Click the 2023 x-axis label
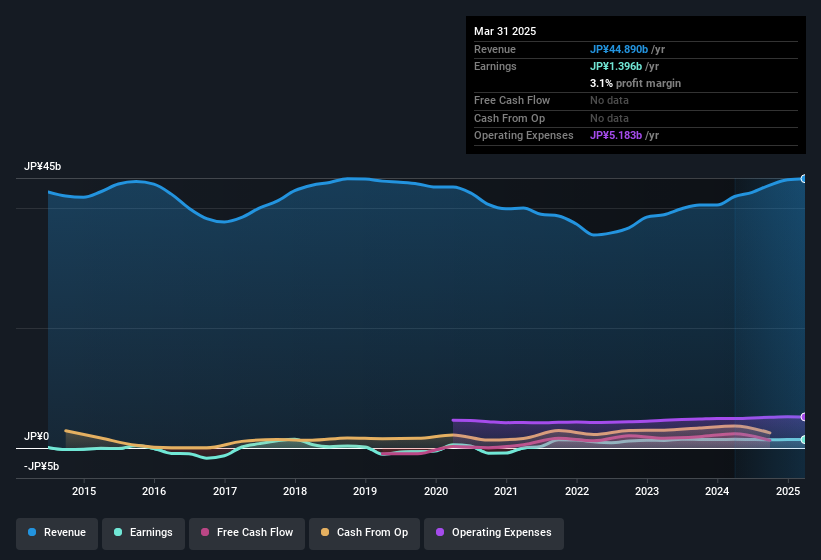The image size is (821, 560). 647,491
